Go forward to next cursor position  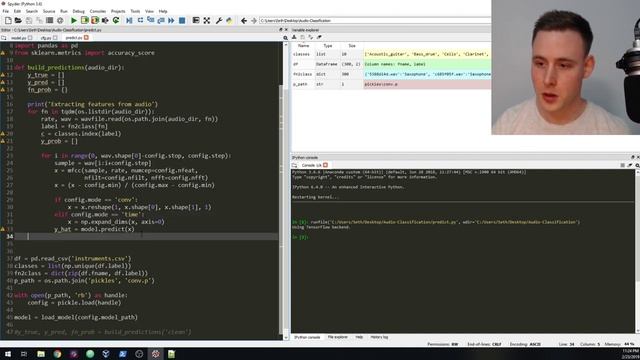(x=253, y=20)
